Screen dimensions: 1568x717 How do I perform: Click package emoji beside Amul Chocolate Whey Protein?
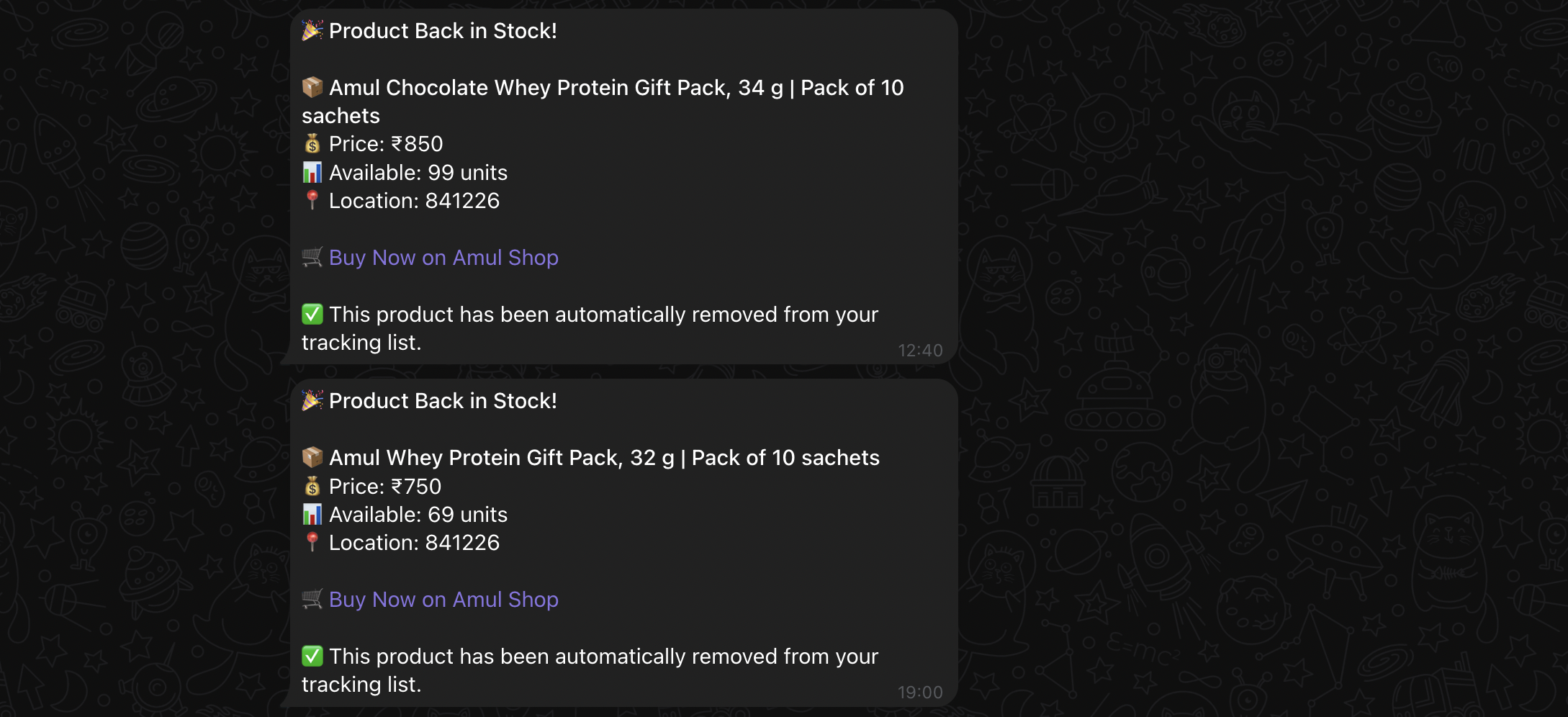coord(312,87)
